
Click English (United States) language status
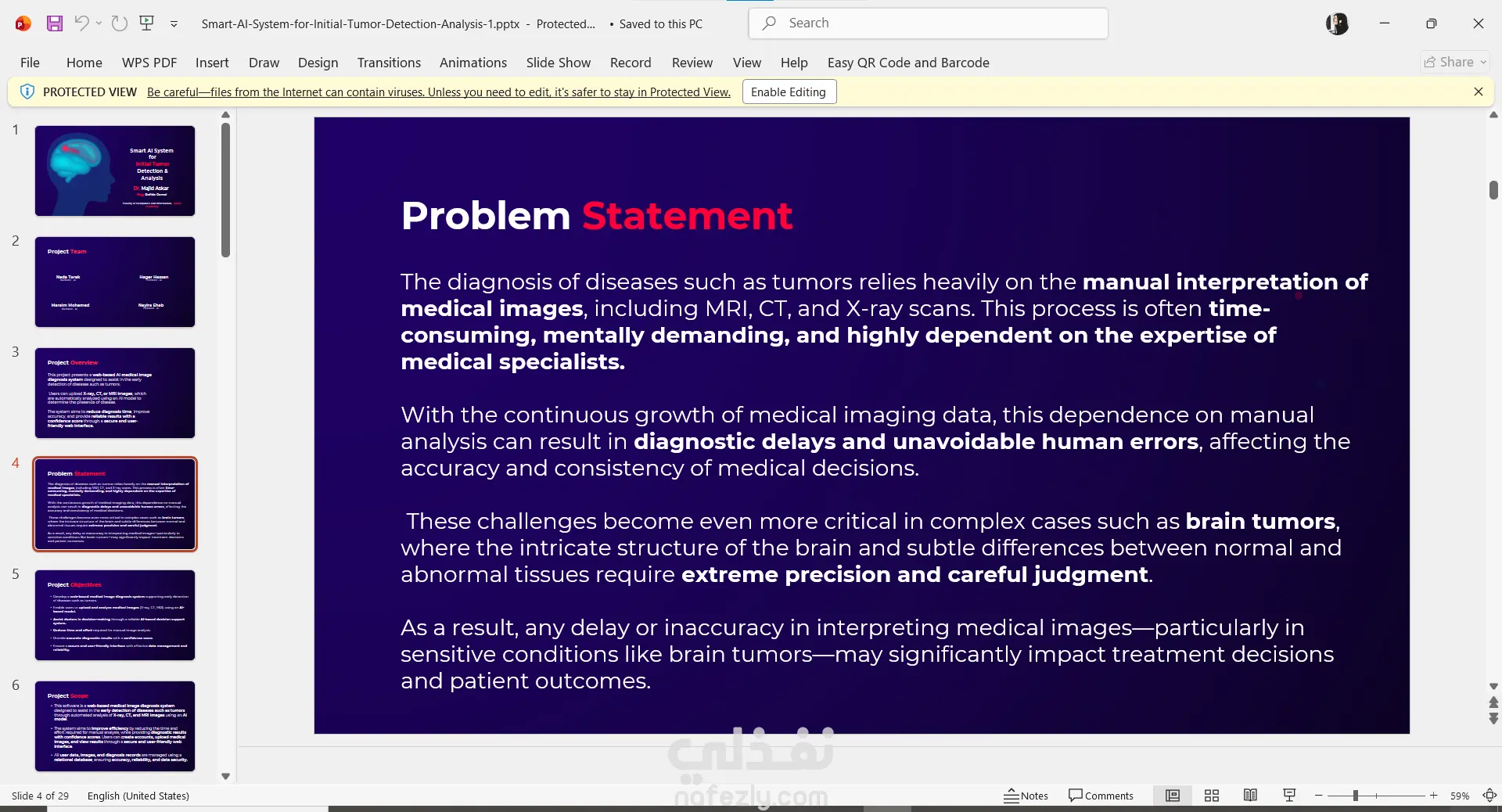click(x=138, y=796)
